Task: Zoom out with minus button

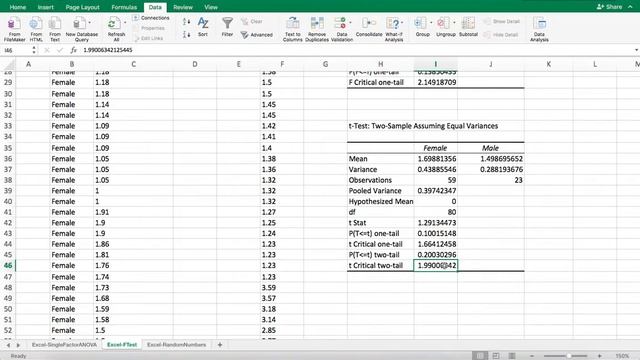Action: (x=531, y=356)
